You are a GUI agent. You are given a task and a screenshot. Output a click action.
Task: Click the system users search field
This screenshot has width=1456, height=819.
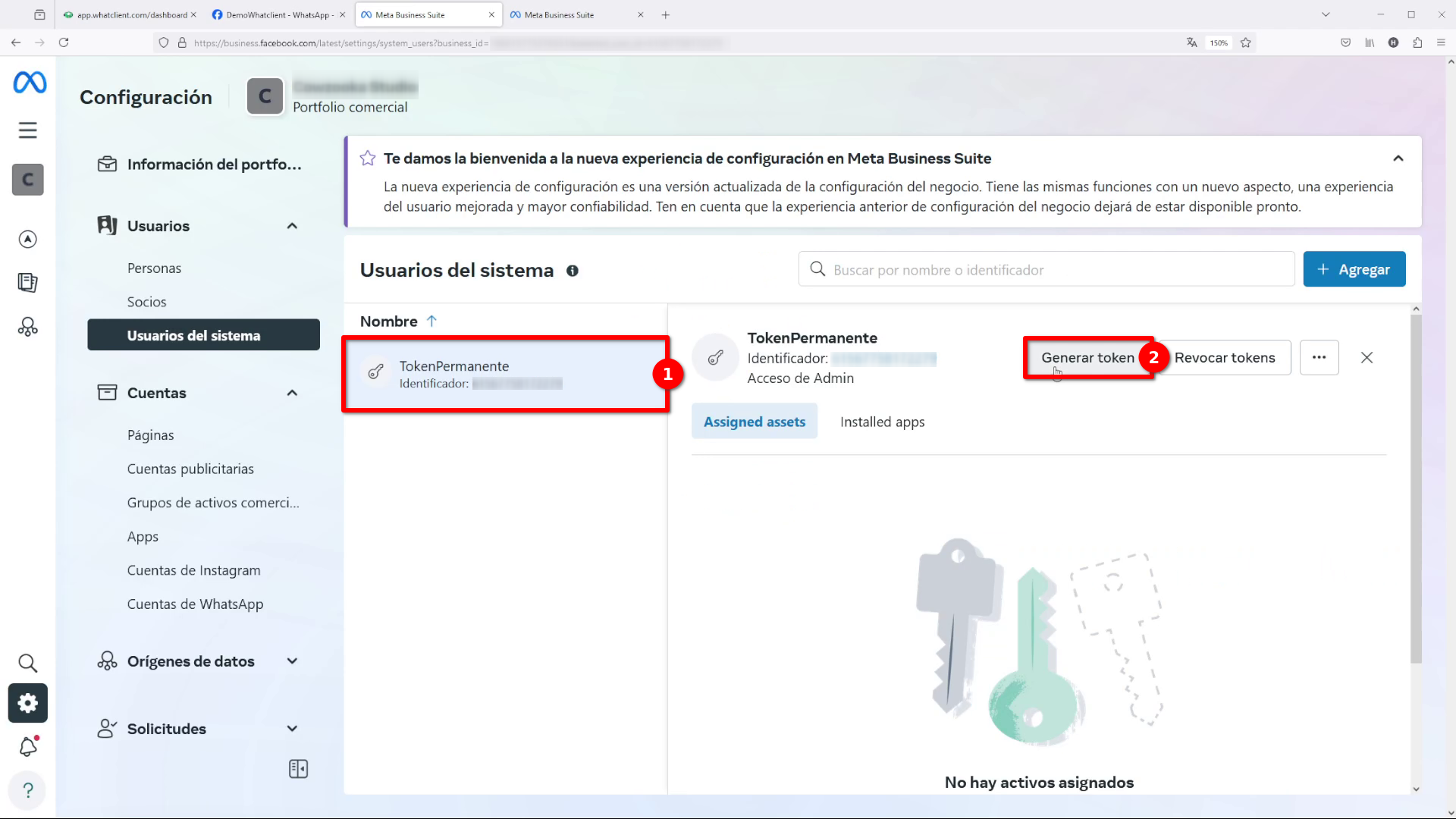[x=1046, y=269]
